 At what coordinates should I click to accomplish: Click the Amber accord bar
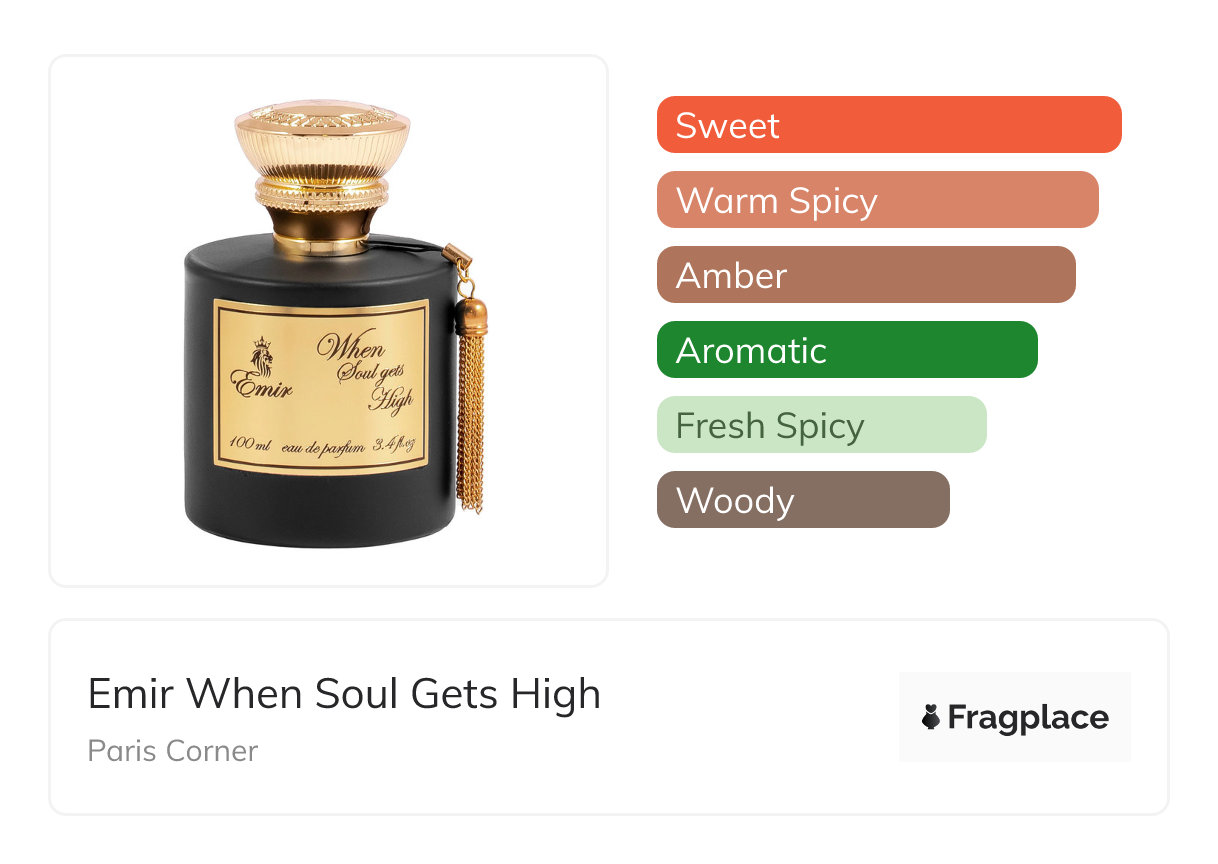tap(866, 275)
